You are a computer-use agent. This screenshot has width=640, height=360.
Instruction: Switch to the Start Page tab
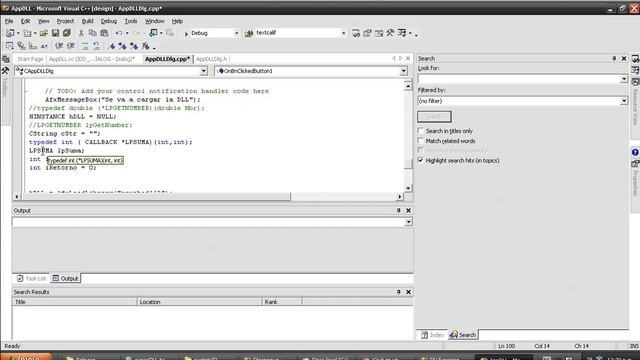[30, 59]
